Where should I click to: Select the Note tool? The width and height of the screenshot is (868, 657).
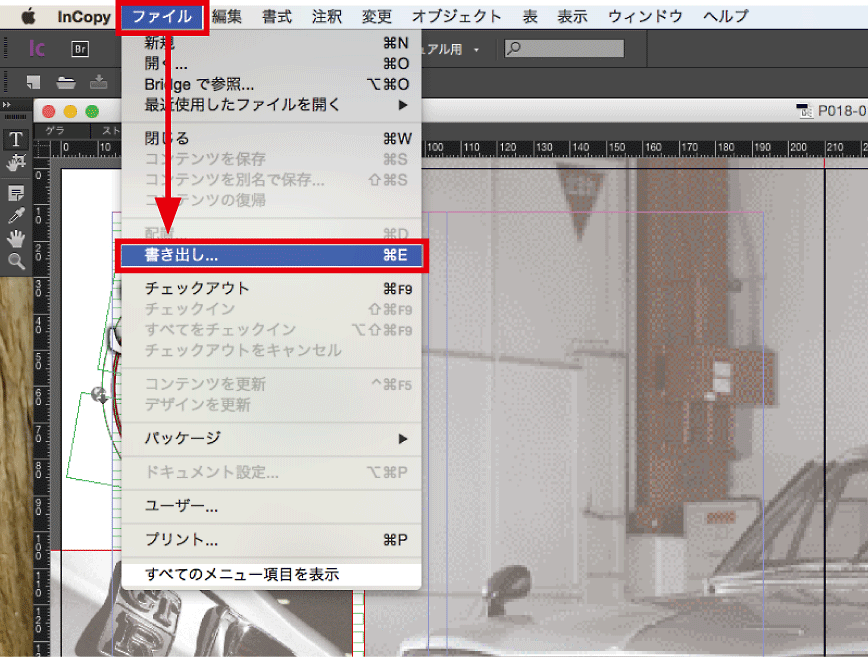pyautogui.click(x=16, y=192)
